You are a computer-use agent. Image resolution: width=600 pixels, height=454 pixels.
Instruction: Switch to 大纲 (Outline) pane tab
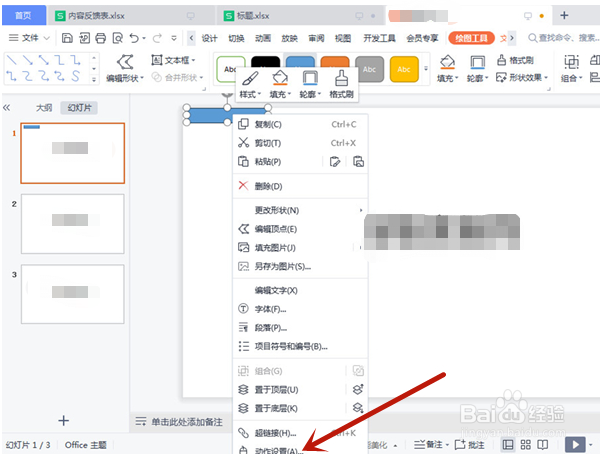click(x=44, y=108)
